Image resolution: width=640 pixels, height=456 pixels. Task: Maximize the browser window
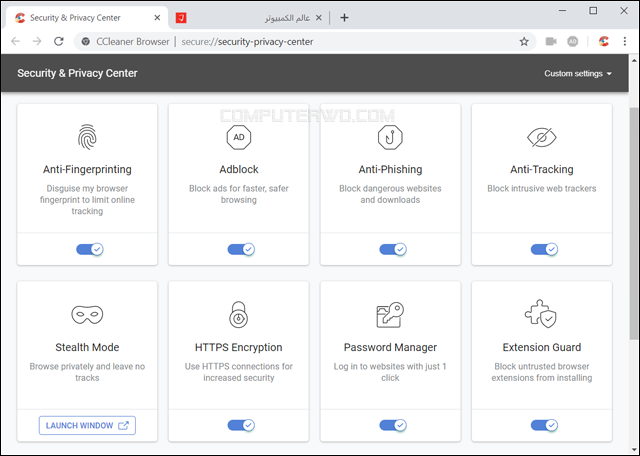[x=593, y=11]
